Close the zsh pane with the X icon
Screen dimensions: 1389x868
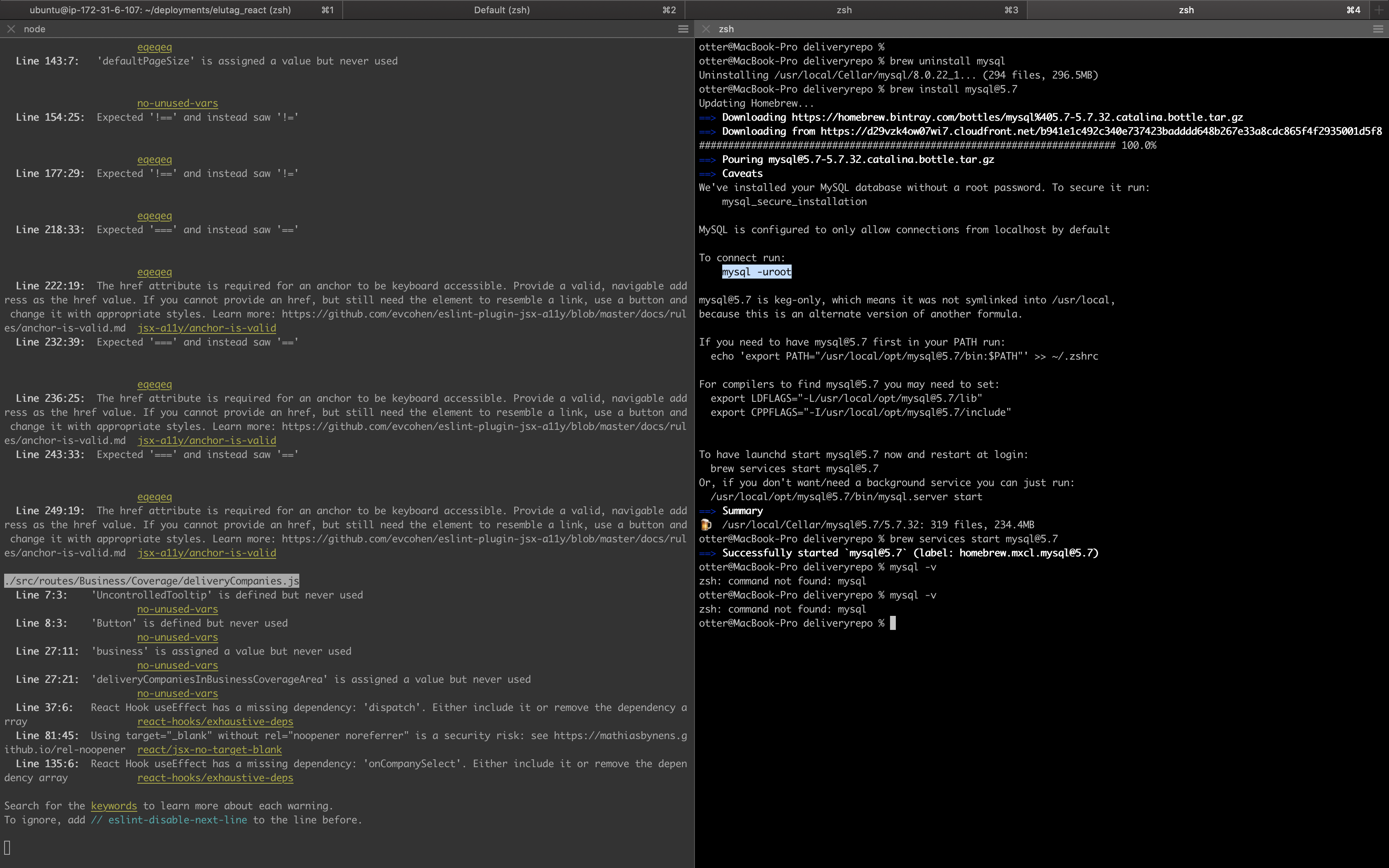[x=706, y=29]
